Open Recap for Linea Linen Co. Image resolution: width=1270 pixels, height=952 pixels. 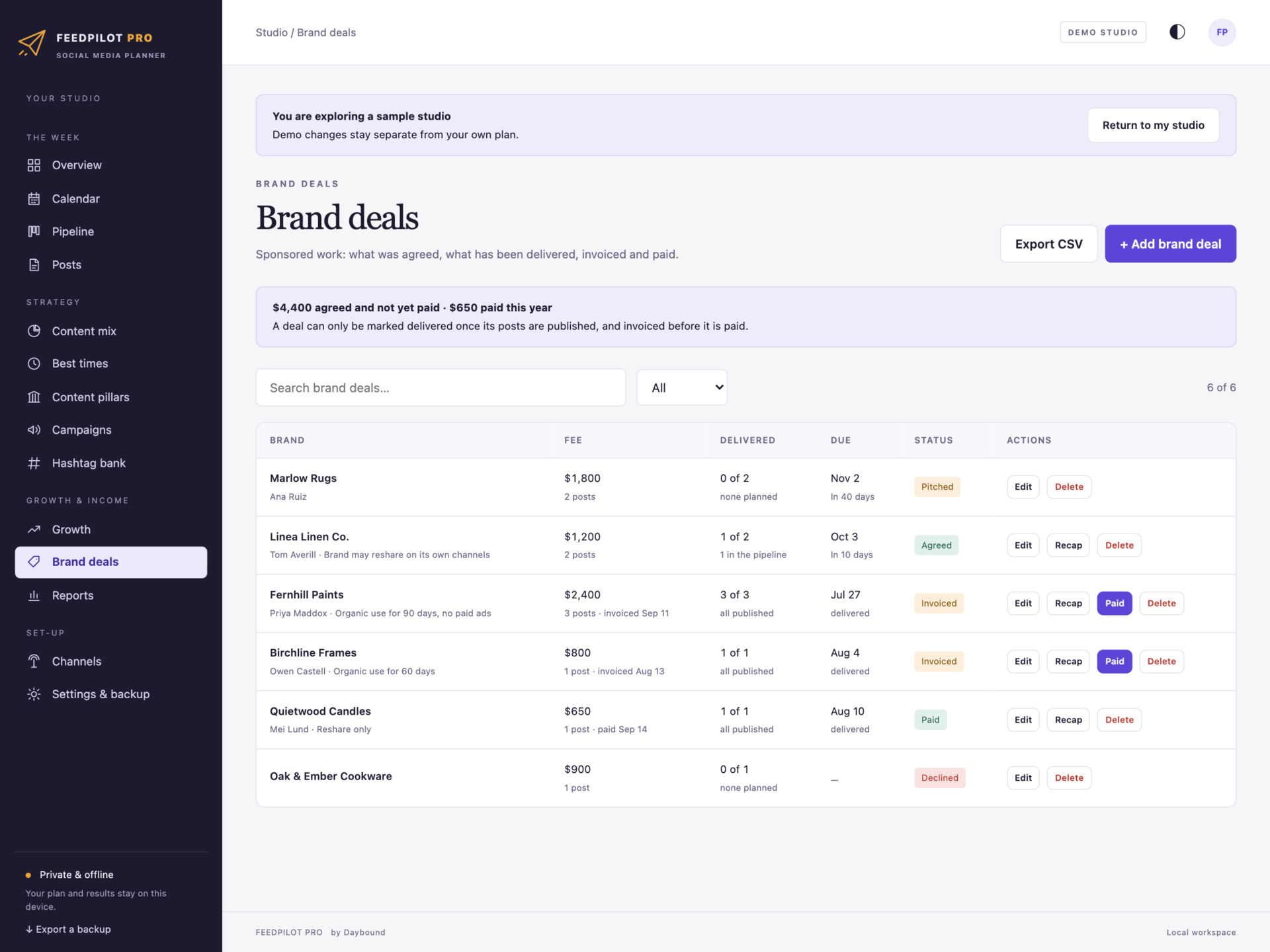pyautogui.click(x=1068, y=545)
